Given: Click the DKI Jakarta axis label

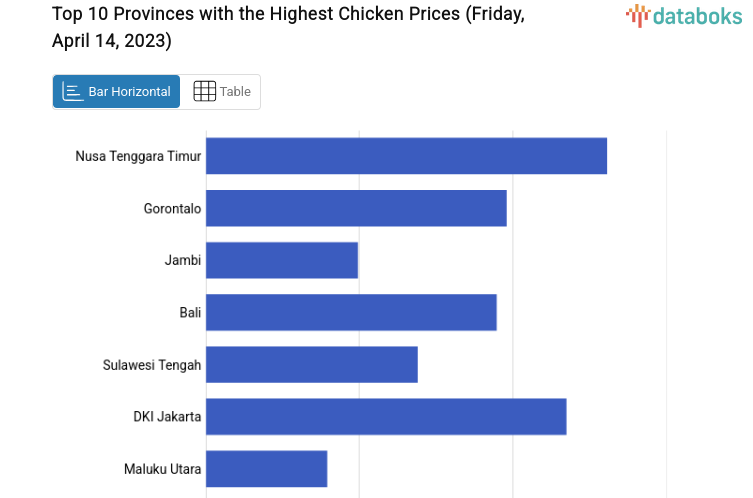Looking at the screenshot, I should tap(167, 416).
